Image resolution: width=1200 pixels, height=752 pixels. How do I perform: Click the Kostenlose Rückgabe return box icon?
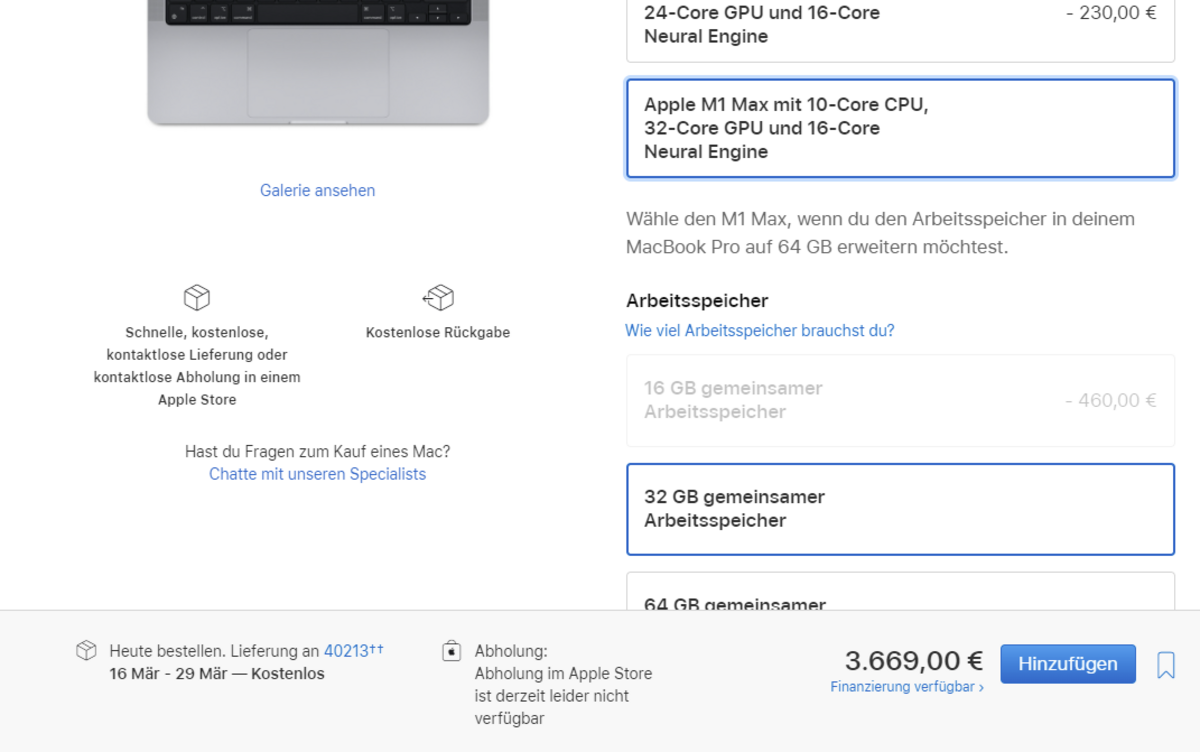(x=438, y=297)
